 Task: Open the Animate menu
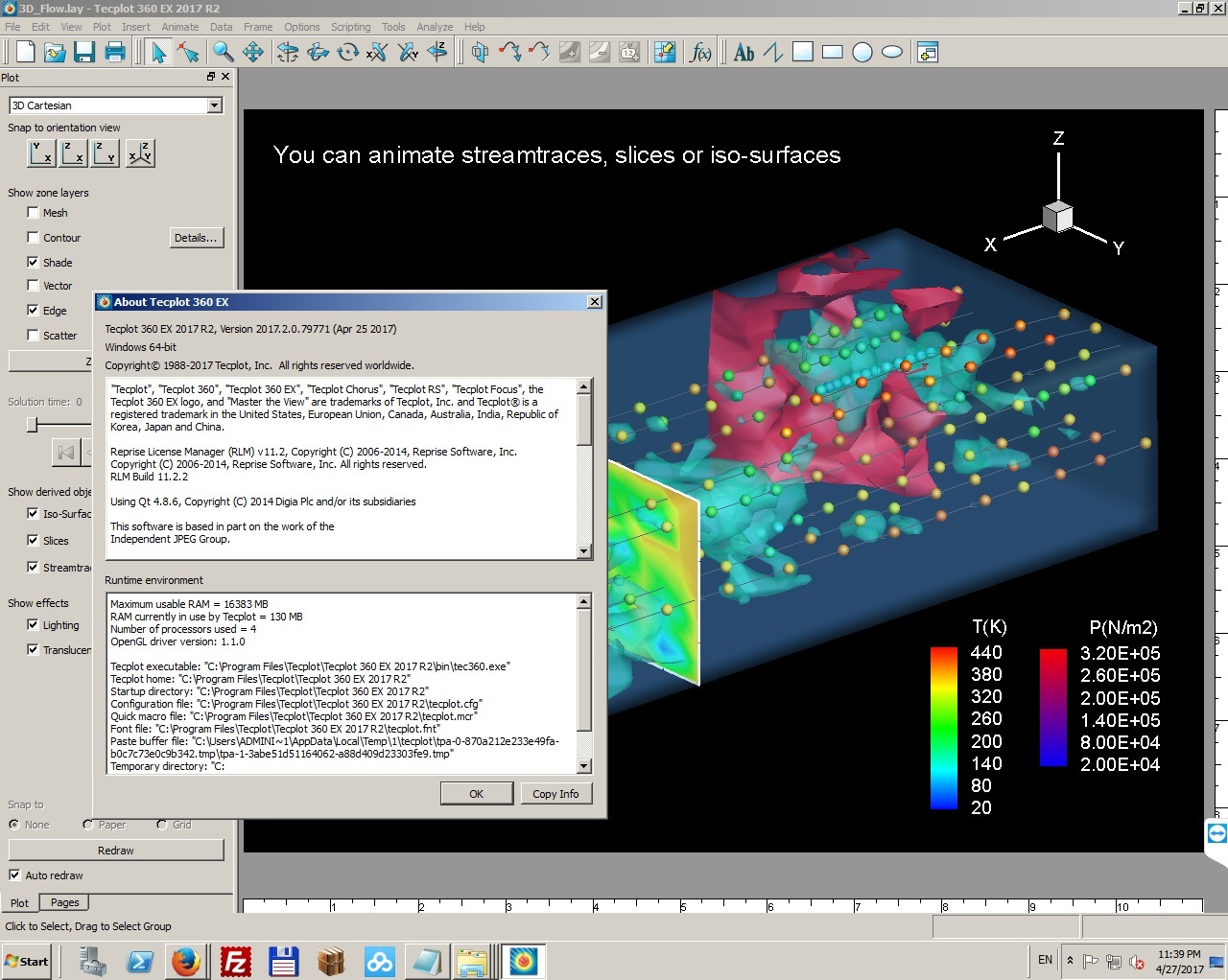pos(180,27)
